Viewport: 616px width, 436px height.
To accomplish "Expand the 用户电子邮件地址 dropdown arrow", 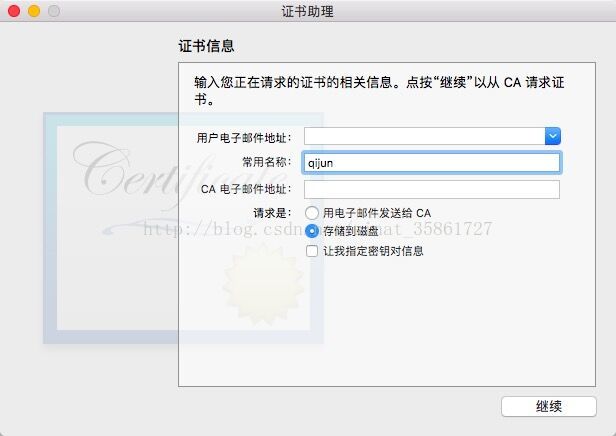I will coord(553,136).
